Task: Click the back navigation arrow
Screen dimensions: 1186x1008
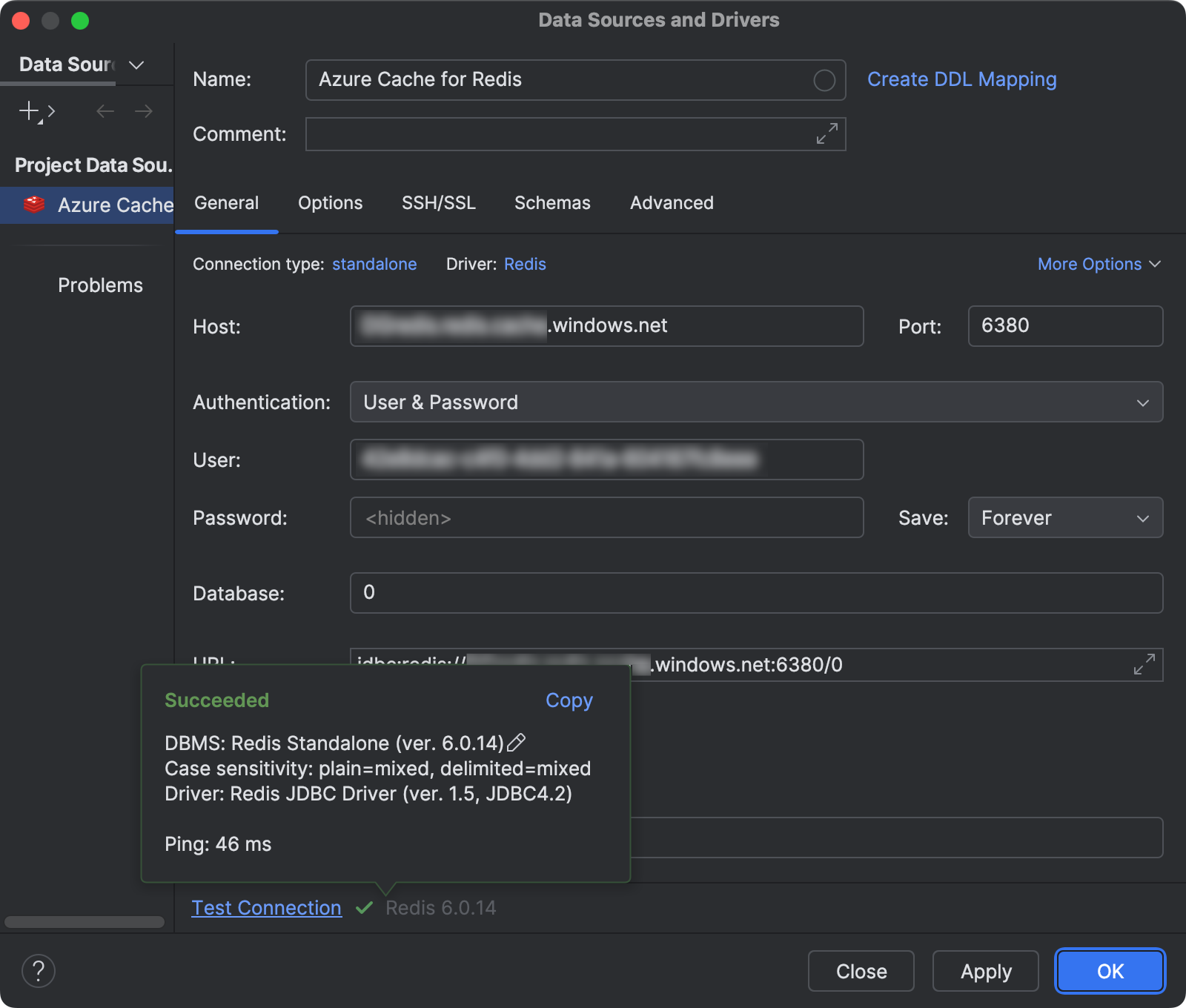Action: [x=105, y=111]
